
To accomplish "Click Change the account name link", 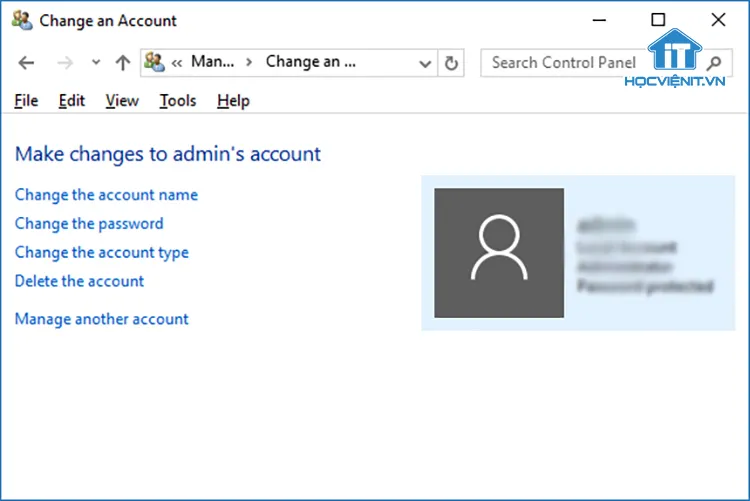I will [x=106, y=195].
